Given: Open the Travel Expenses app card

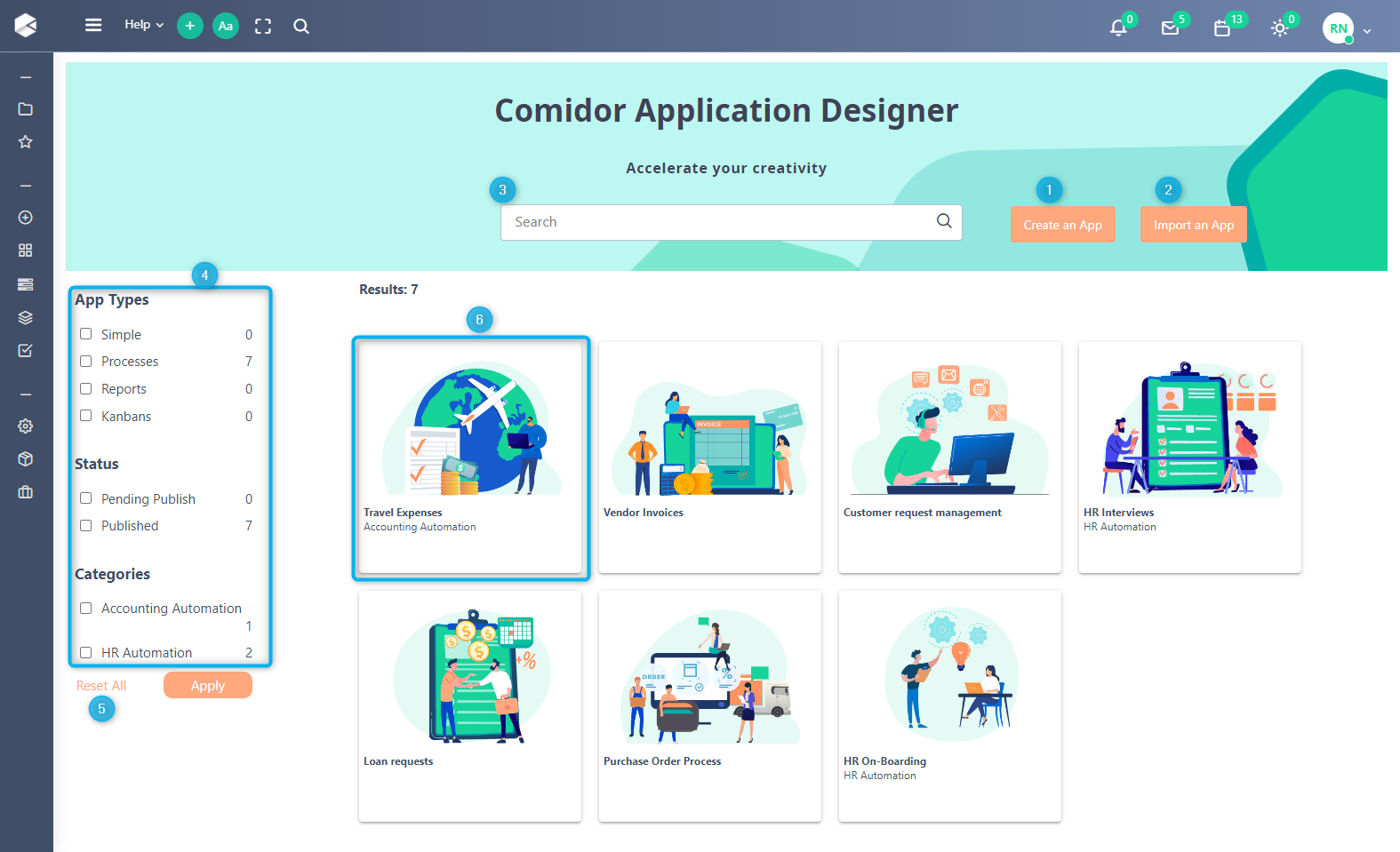Looking at the screenshot, I should [x=470, y=458].
